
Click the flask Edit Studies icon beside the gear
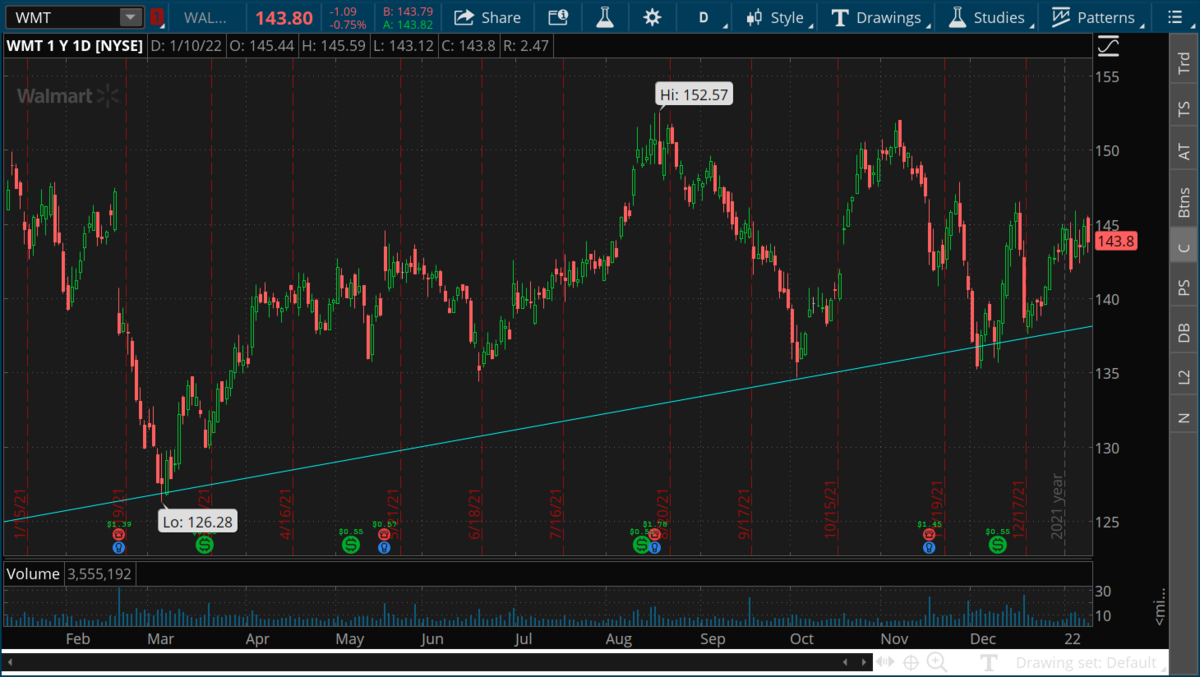pyautogui.click(x=604, y=17)
